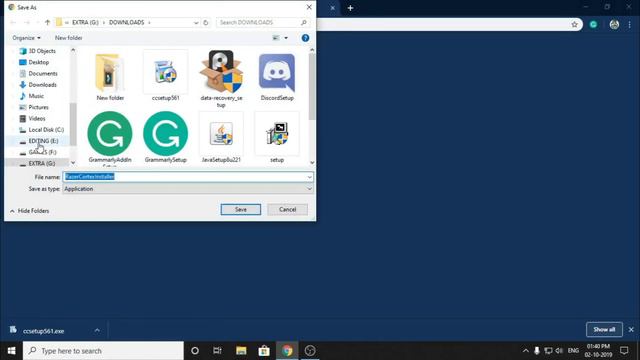Expand the view options dropdown arrow

pos(286,38)
